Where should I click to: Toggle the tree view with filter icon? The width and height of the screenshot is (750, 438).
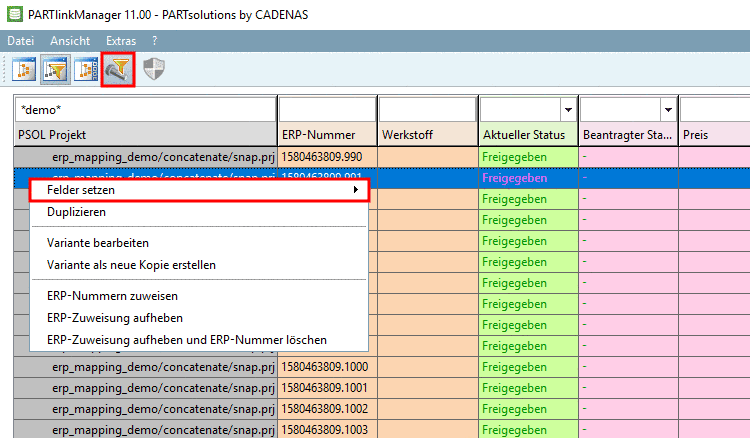[x=55, y=70]
